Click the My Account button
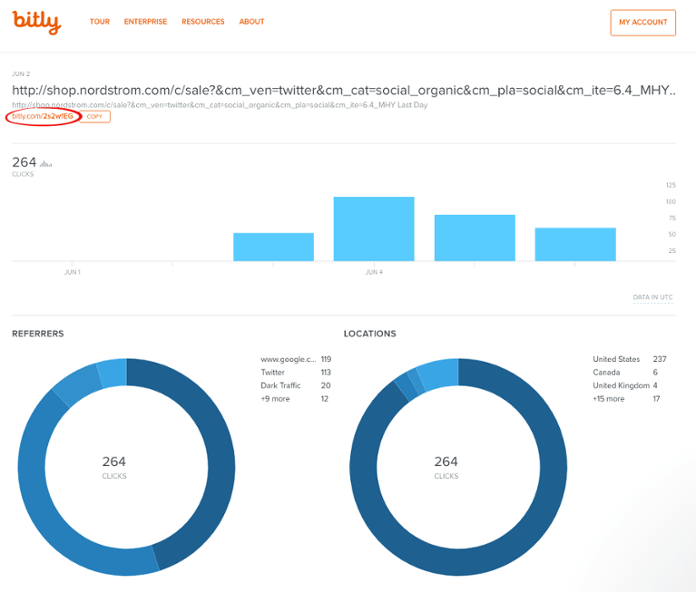696x592 pixels. tap(643, 23)
